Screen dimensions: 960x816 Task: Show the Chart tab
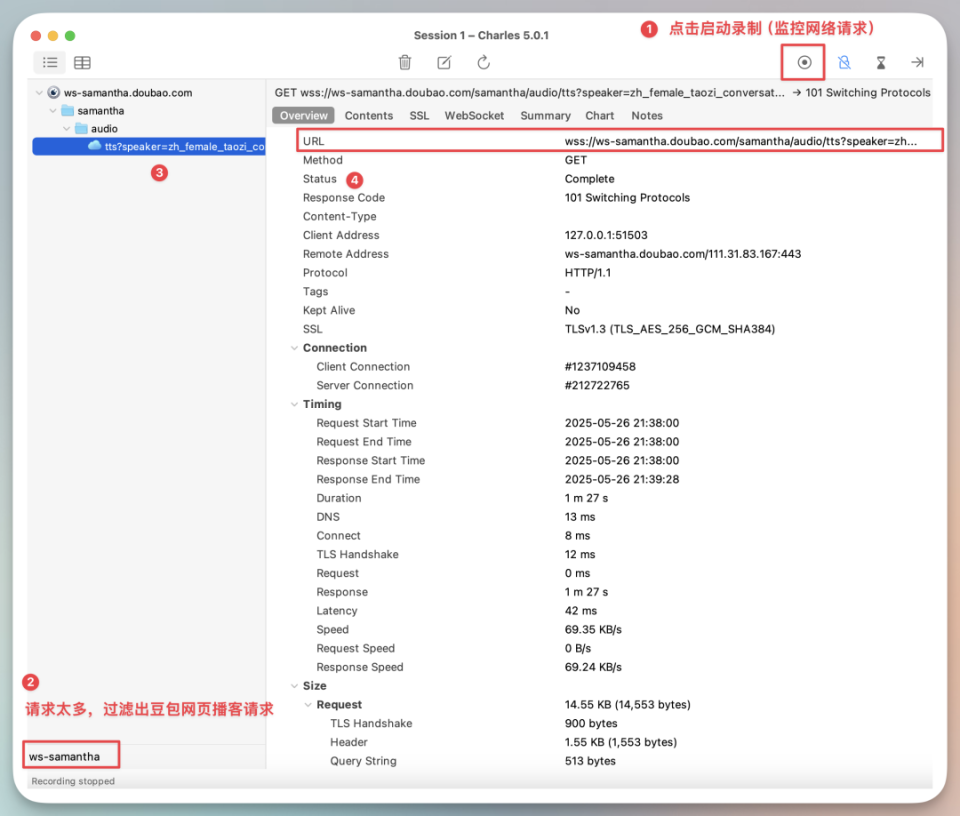[x=599, y=116]
